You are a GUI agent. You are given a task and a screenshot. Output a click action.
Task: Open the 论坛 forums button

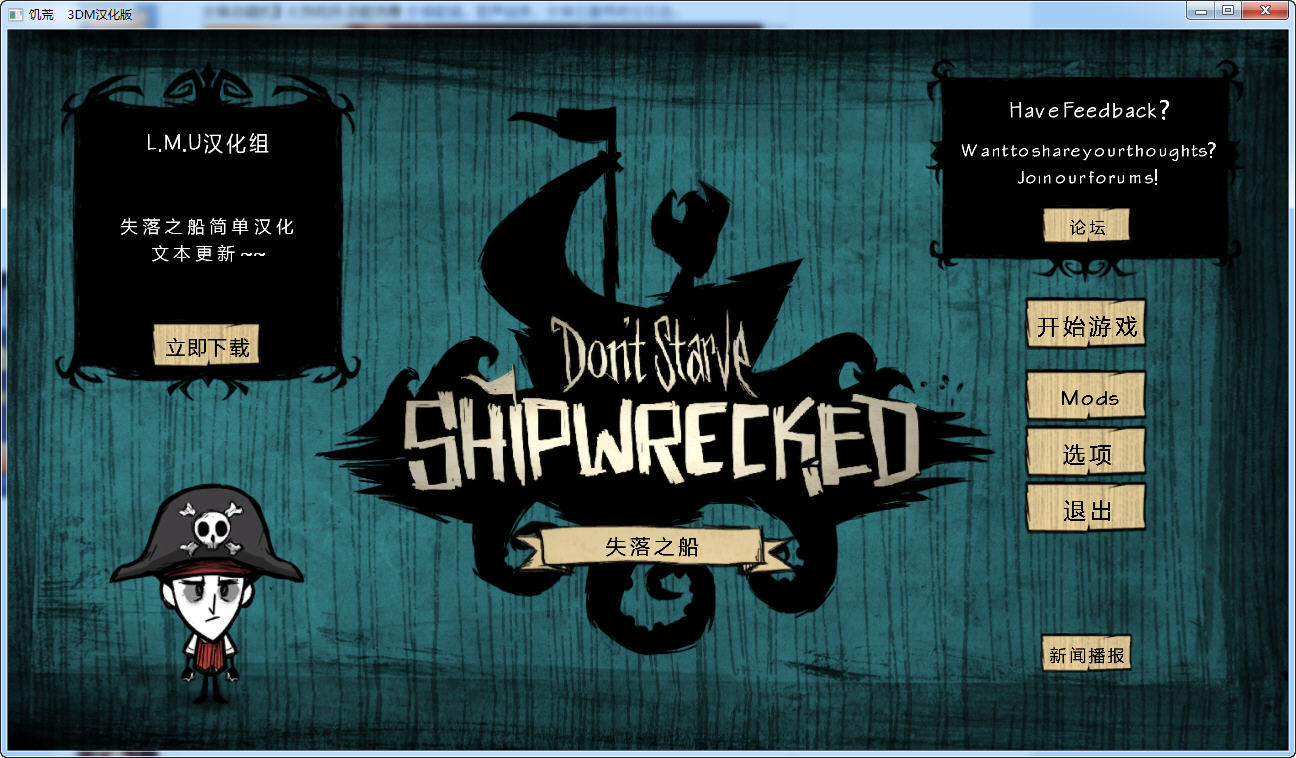tap(1087, 226)
